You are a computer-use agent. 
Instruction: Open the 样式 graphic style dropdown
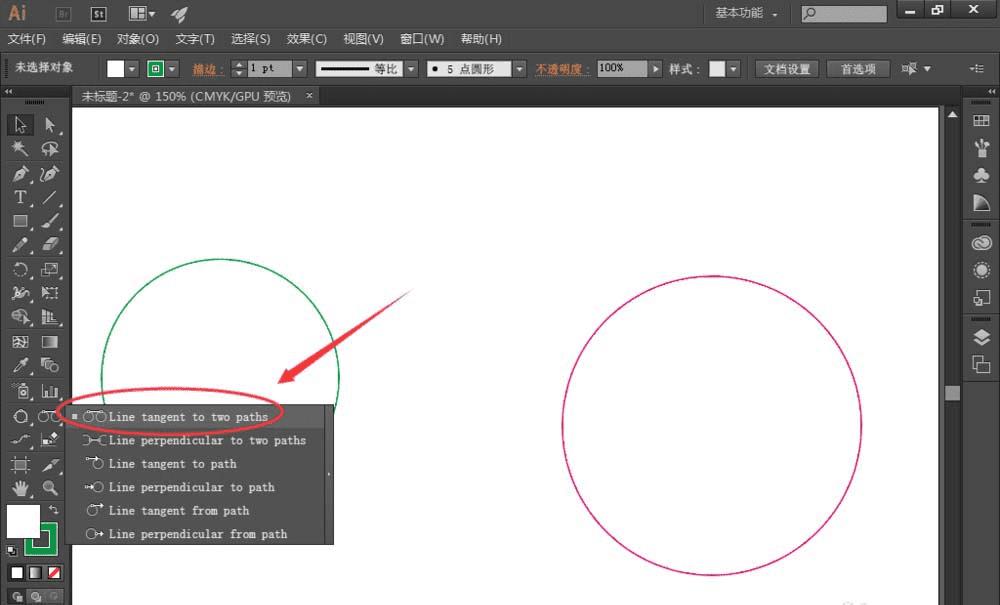click(733, 69)
